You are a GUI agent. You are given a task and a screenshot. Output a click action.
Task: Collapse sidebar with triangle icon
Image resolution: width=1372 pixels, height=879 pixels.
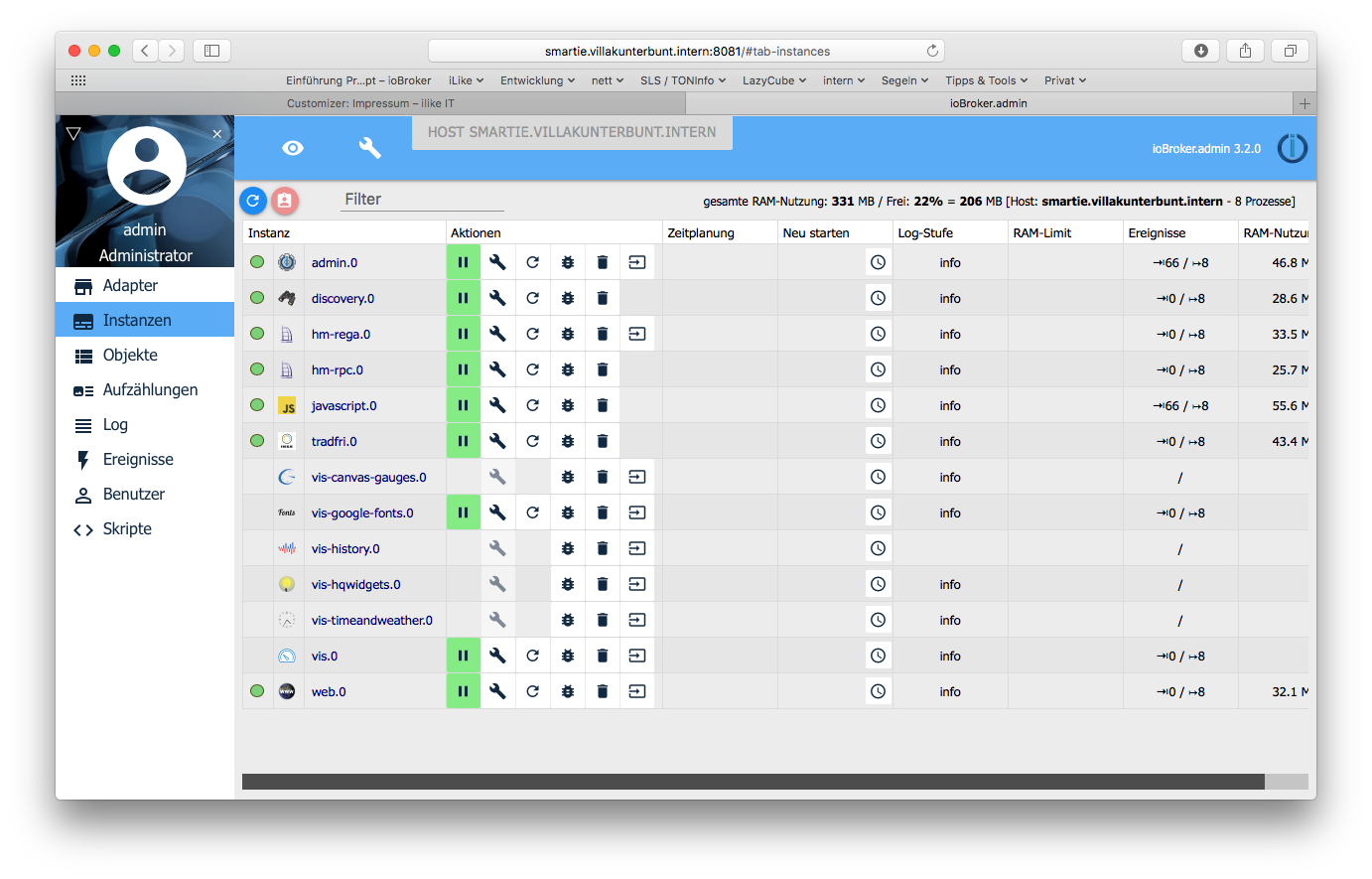[73, 132]
